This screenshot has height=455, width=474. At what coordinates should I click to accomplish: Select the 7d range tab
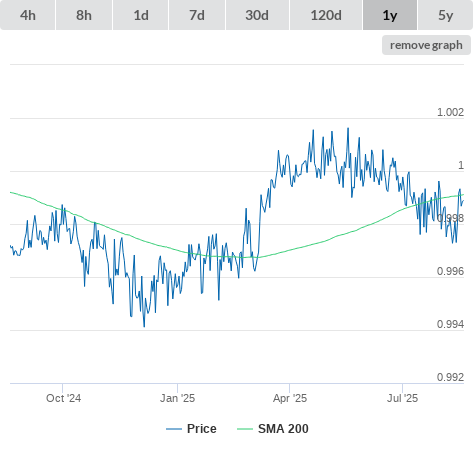(x=197, y=15)
